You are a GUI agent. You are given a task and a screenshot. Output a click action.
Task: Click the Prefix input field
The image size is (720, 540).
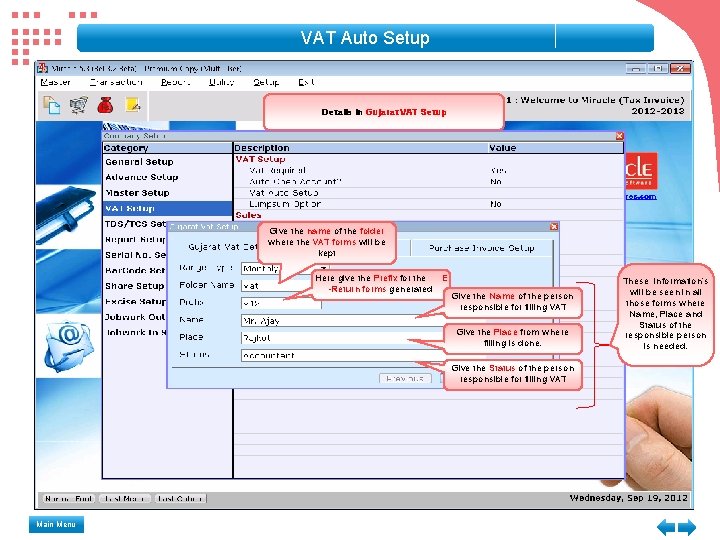click(x=281, y=303)
